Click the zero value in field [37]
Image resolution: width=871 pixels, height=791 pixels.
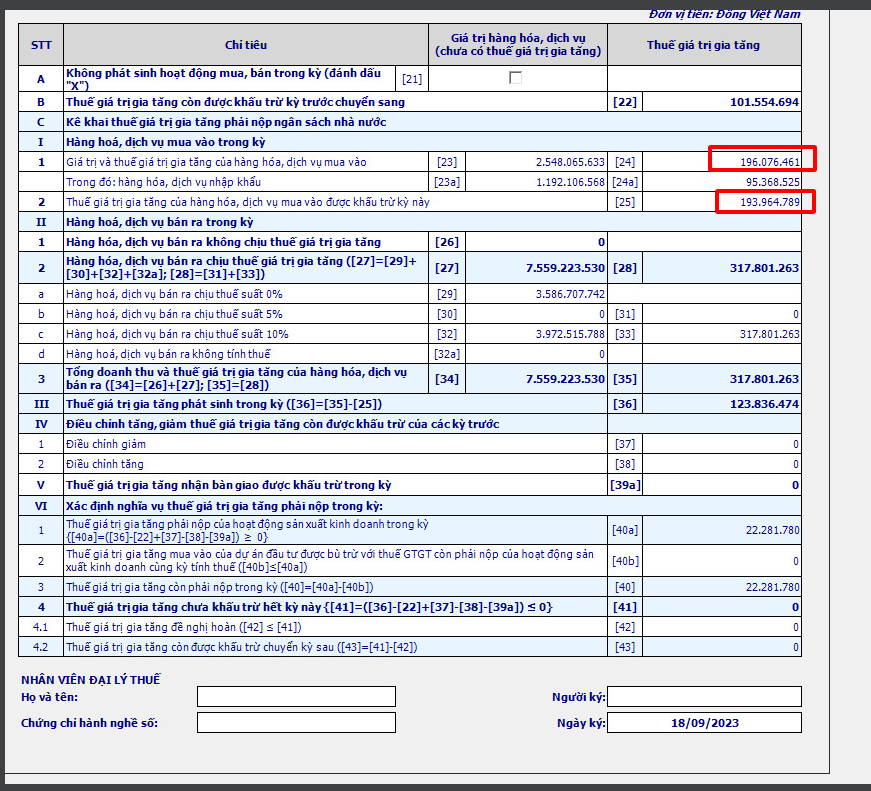pos(796,444)
